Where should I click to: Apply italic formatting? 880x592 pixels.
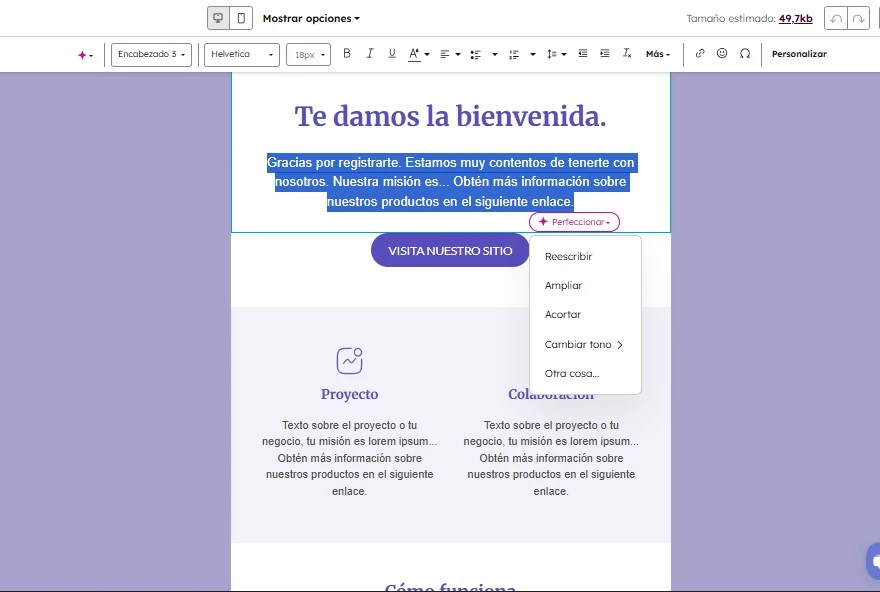point(370,54)
